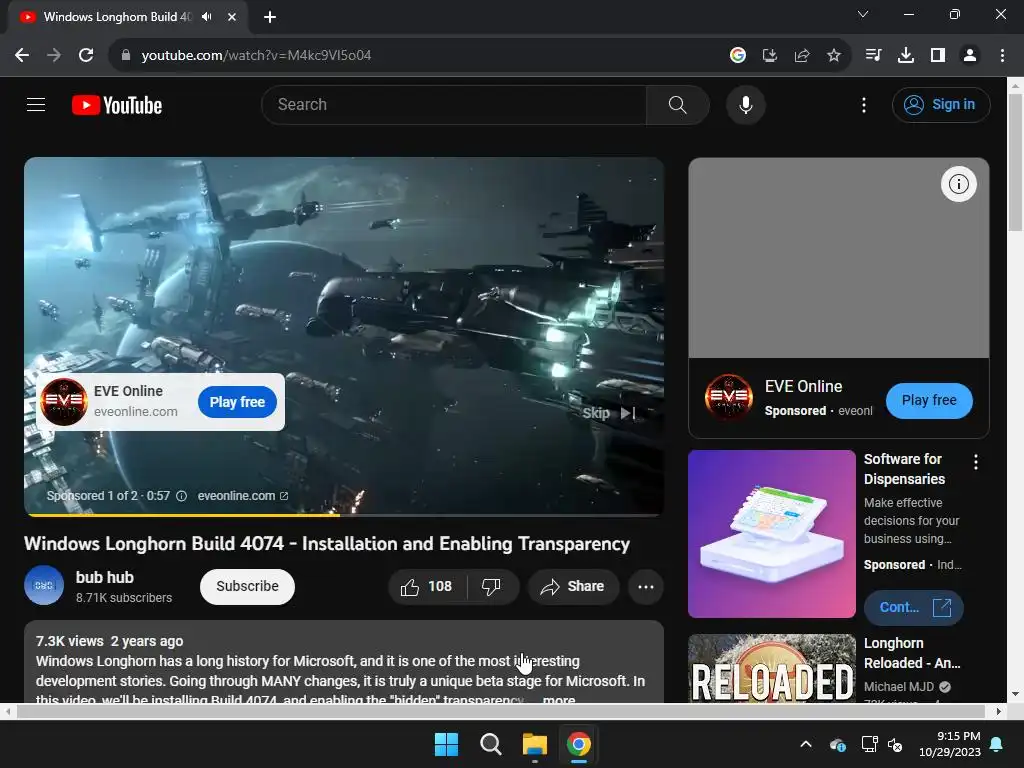This screenshot has height=768, width=1024.
Task: Go back with browser back arrow
Action: pyautogui.click(x=22, y=55)
